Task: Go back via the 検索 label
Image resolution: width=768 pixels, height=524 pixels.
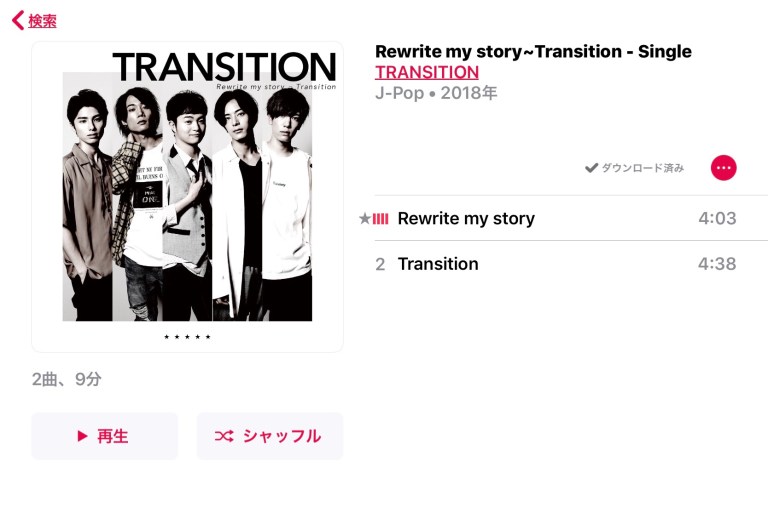Action: point(43,21)
